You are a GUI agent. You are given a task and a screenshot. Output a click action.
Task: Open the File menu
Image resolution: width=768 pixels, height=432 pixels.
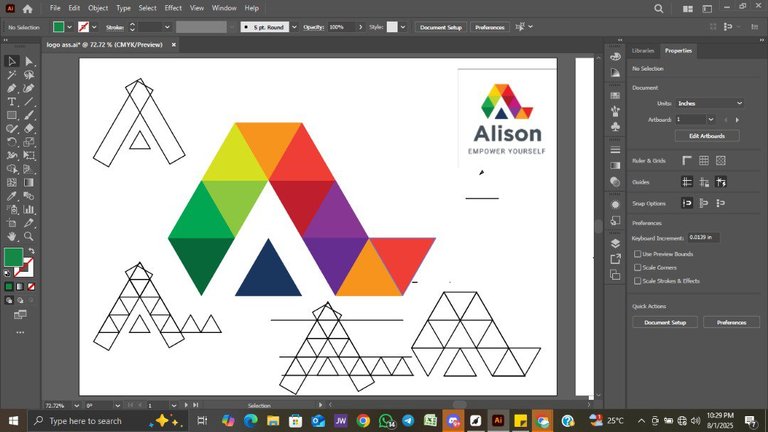pos(55,8)
